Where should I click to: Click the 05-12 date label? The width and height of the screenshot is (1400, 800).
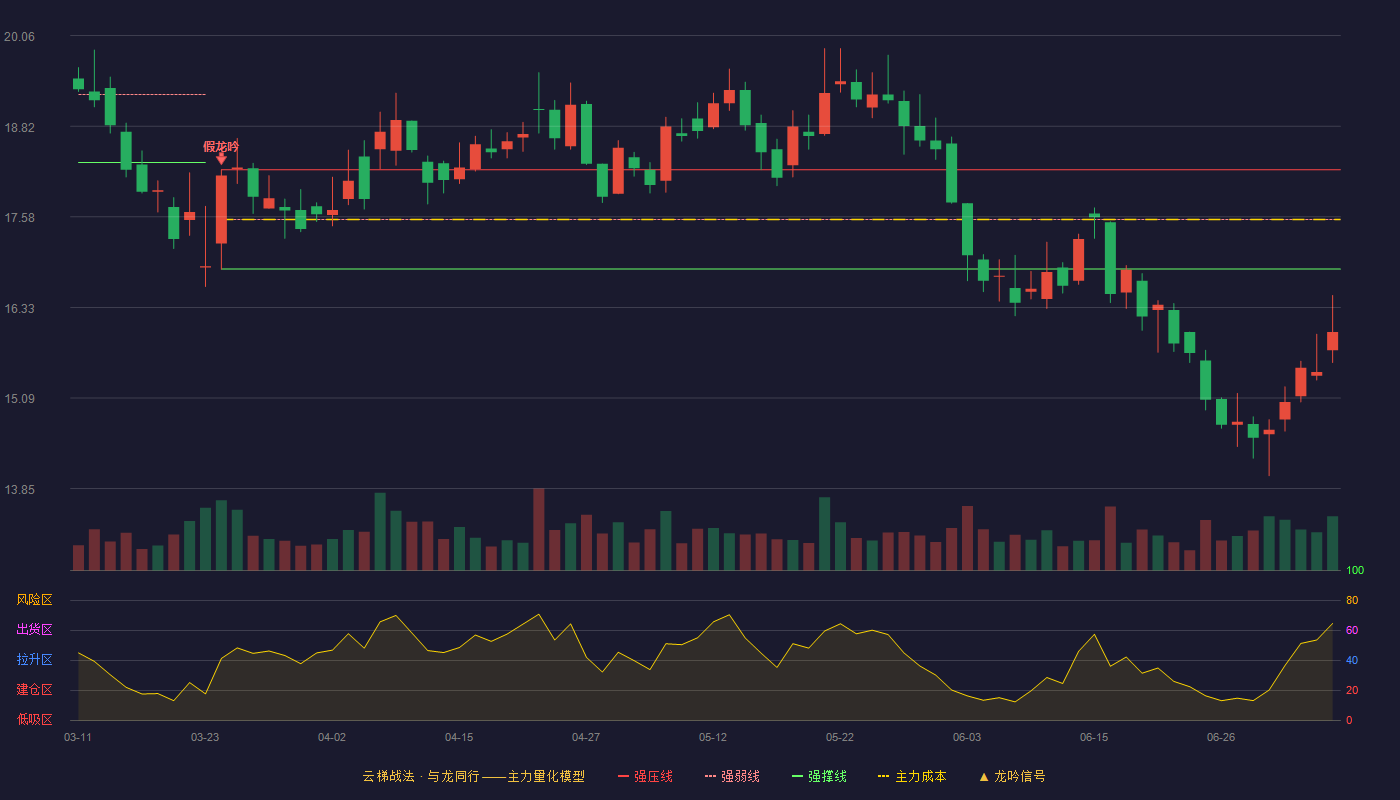pos(713,737)
